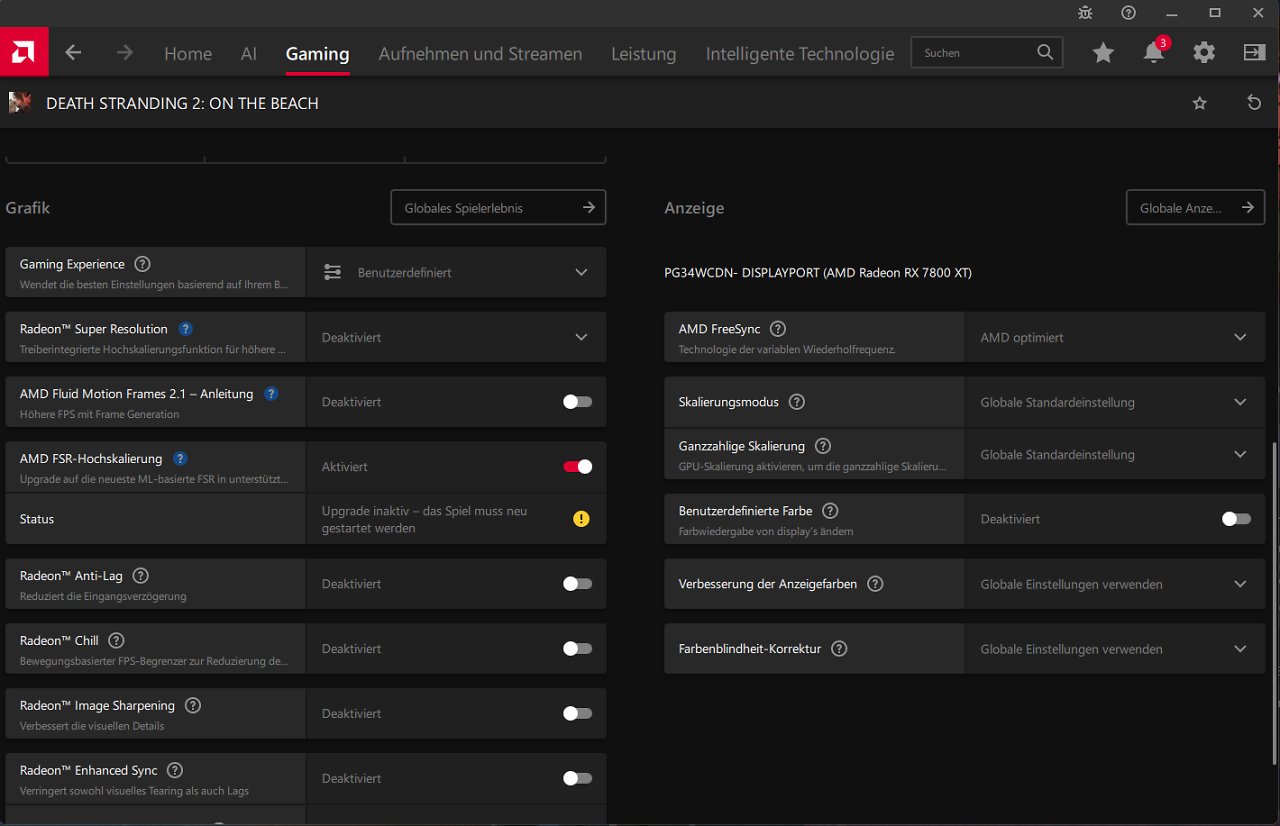Image resolution: width=1280 pixels, height=826 pixels.
Task: Open notifications bell icon
Action: (x=1154, y=52)
